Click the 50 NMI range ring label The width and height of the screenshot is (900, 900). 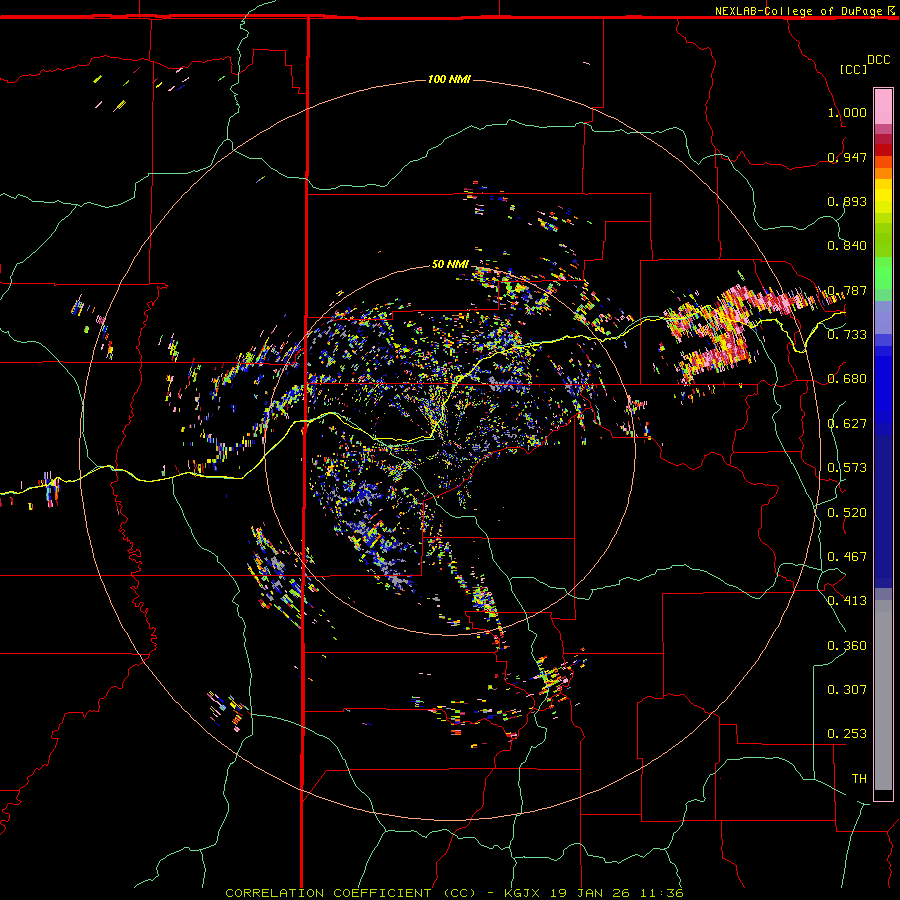point(450,264)
